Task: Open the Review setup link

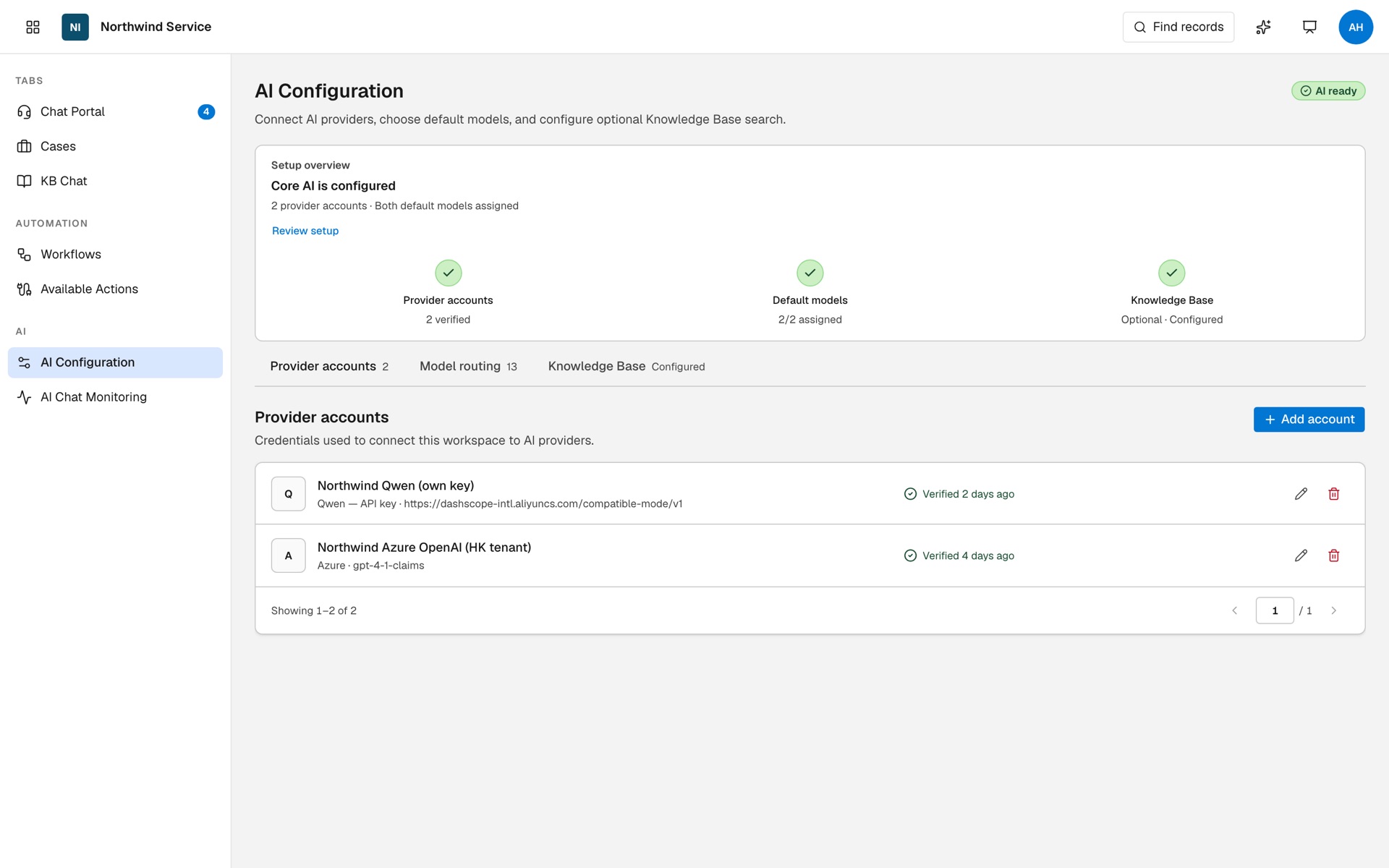Action: [x=305, y=231]
